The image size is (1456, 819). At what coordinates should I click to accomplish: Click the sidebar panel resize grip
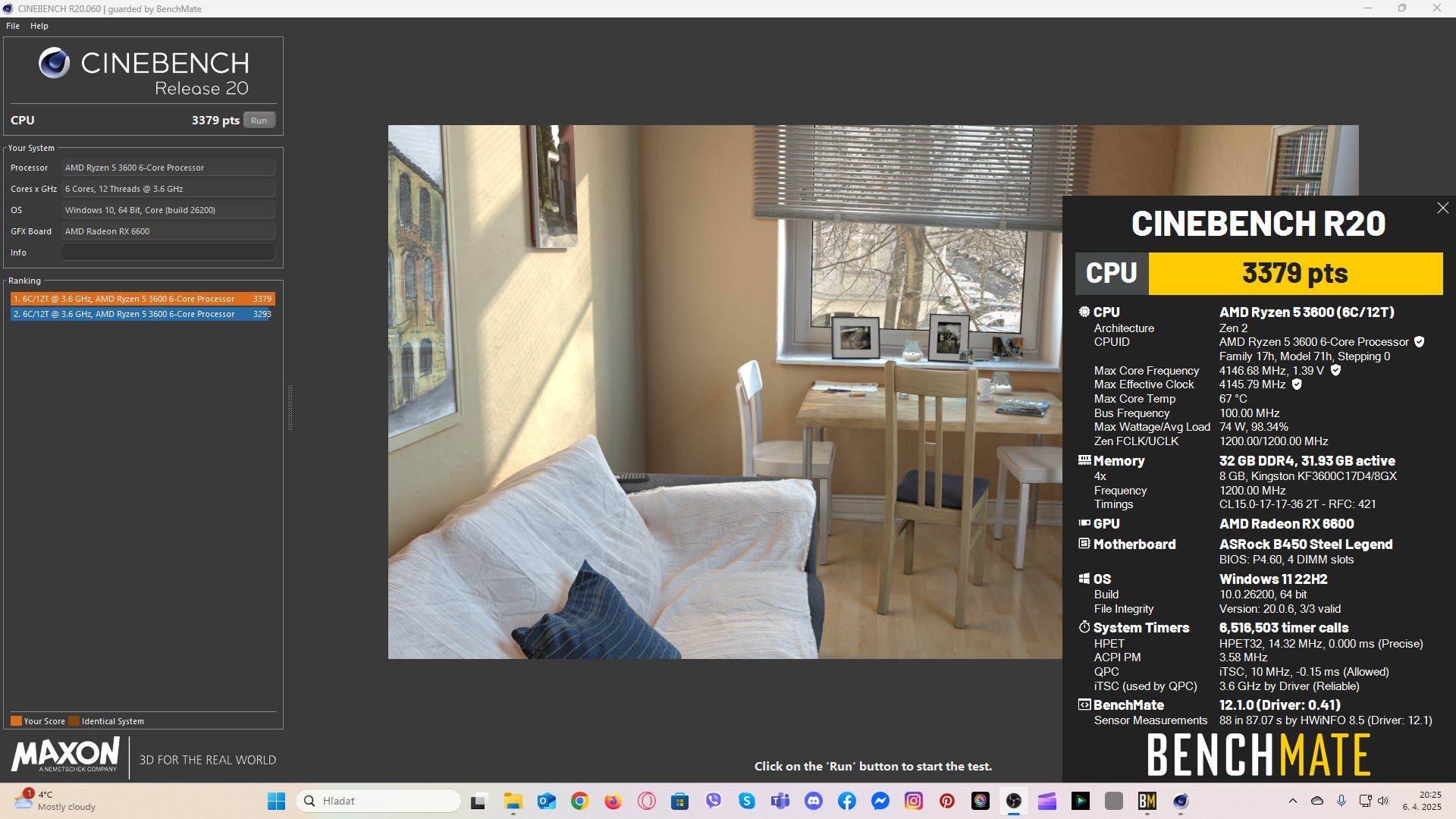click(290, 407)
